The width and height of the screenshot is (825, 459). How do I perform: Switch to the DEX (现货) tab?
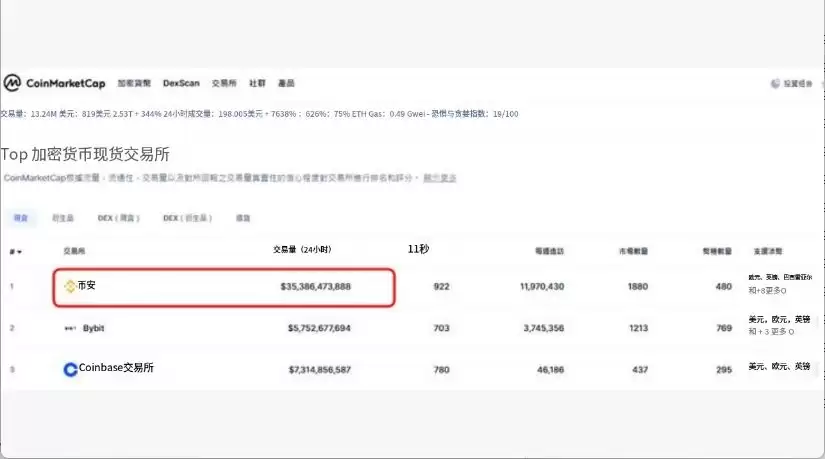(x=119, y=217)
